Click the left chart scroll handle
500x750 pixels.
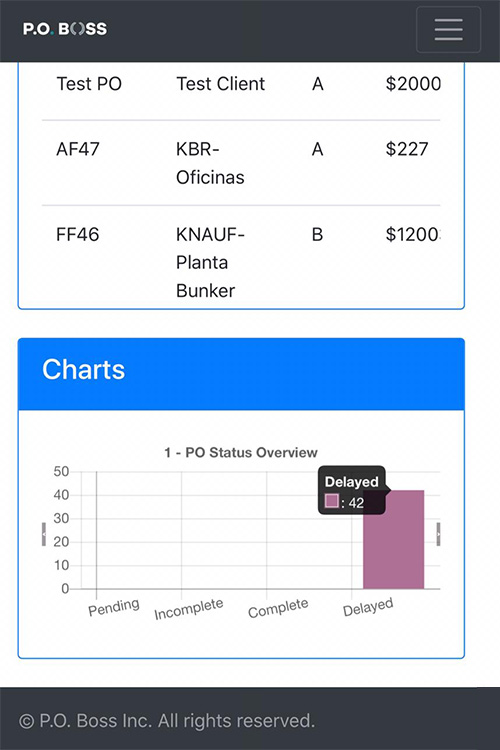44,534
